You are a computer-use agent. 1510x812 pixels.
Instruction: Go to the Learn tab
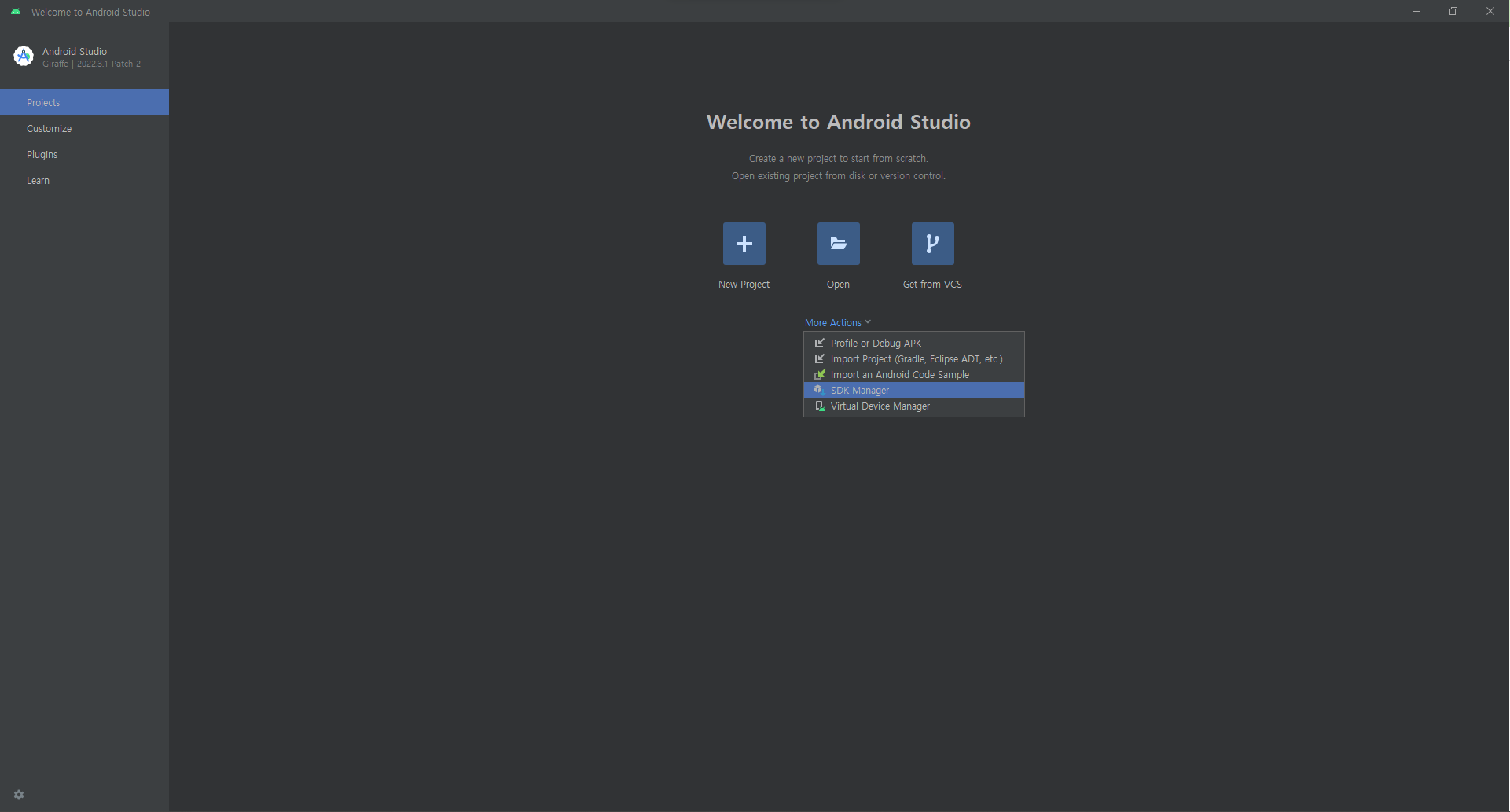84,180
